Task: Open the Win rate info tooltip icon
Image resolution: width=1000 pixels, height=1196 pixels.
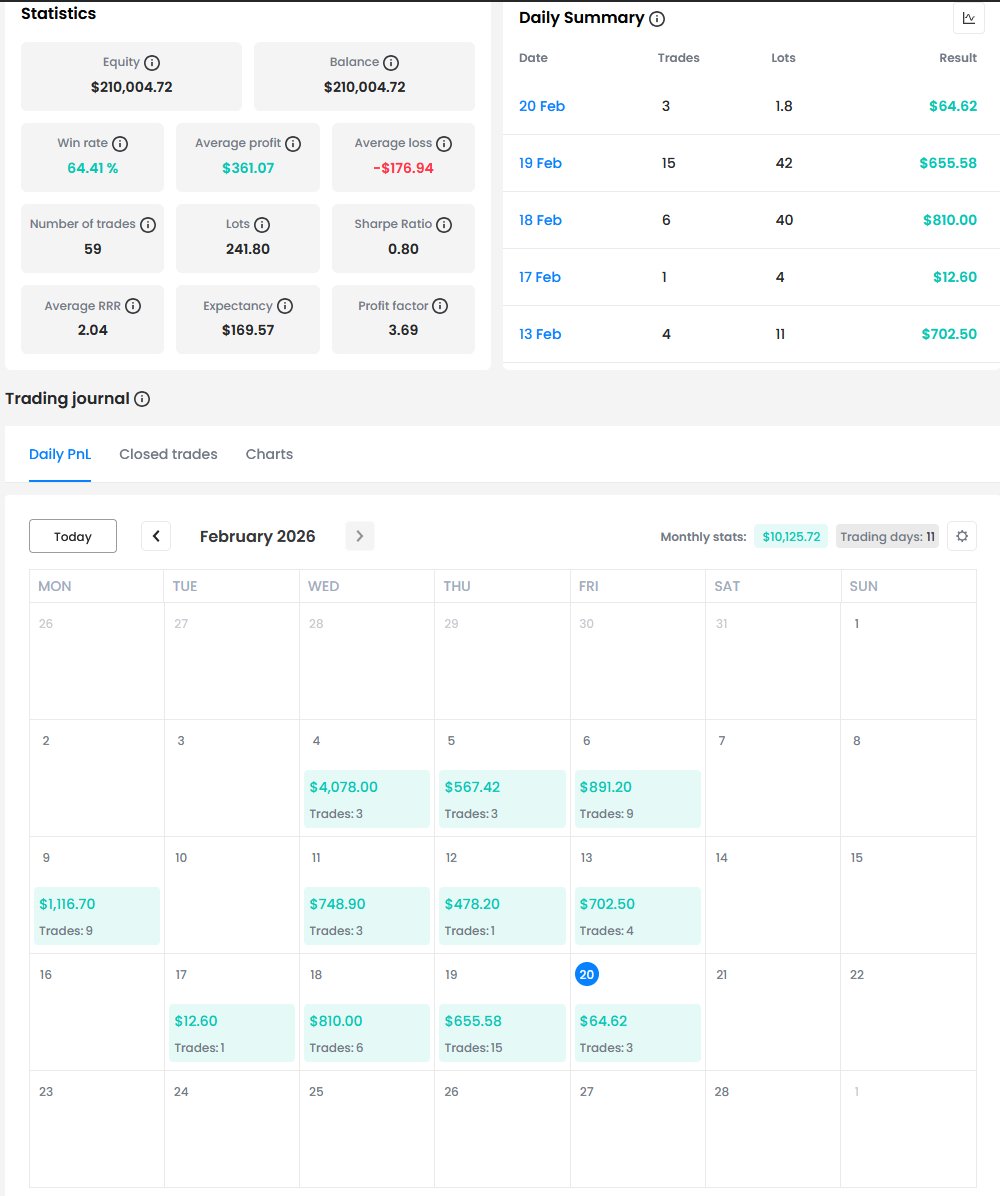Action: (120, 143)
